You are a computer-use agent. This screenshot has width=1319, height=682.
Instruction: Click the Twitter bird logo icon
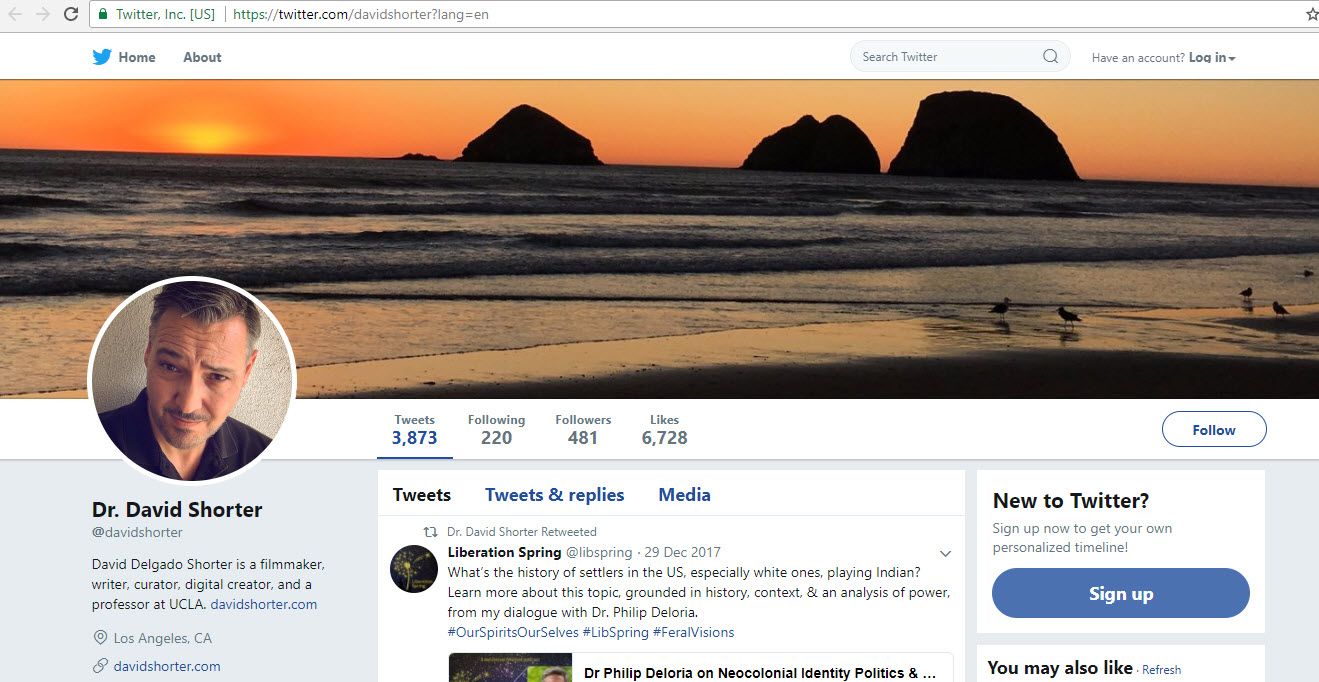(x=102, y=57)
